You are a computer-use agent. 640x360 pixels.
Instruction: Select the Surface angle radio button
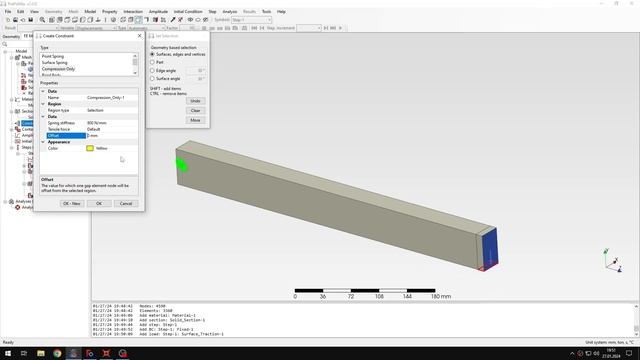click(x=152, y=78)
